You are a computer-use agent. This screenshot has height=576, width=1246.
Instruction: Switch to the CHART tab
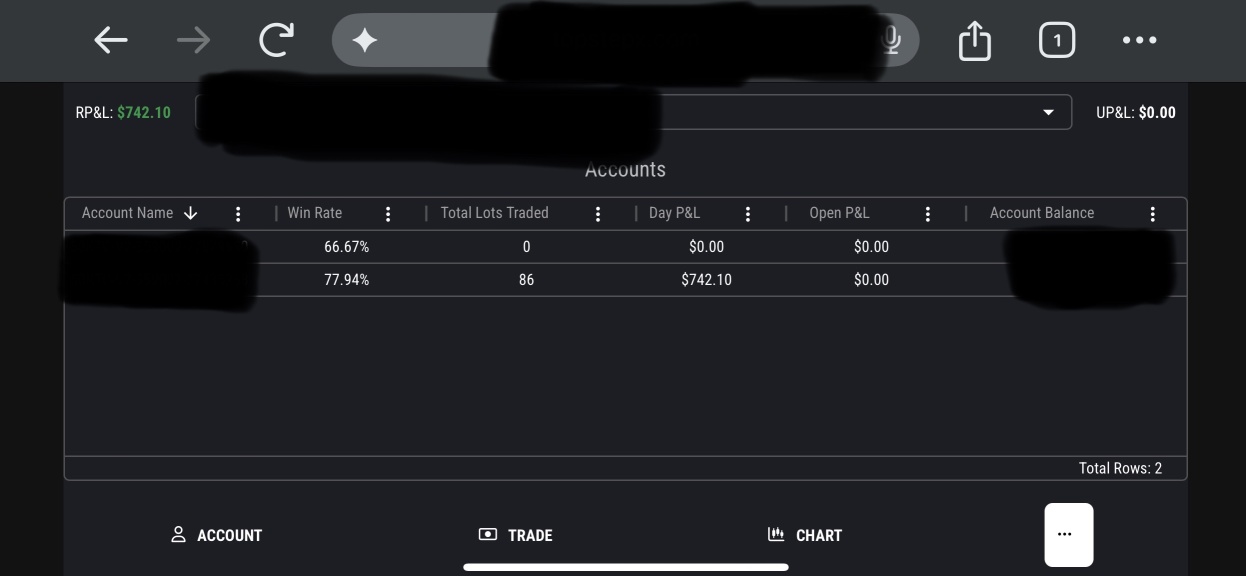pyautogui.click(x=805, y=535)
